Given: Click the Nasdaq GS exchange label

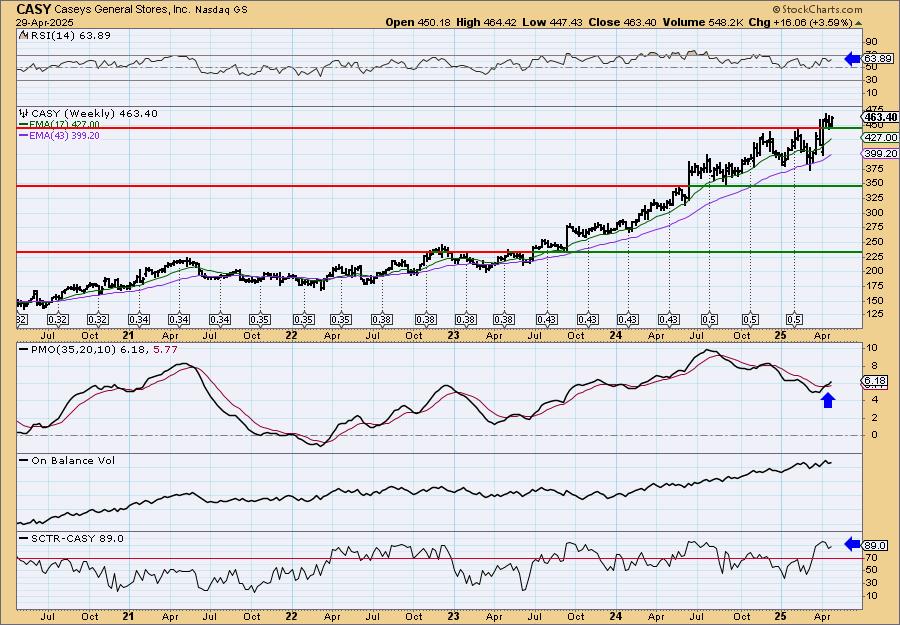Looking at the screenshot, I should click(x=221, y=10).
